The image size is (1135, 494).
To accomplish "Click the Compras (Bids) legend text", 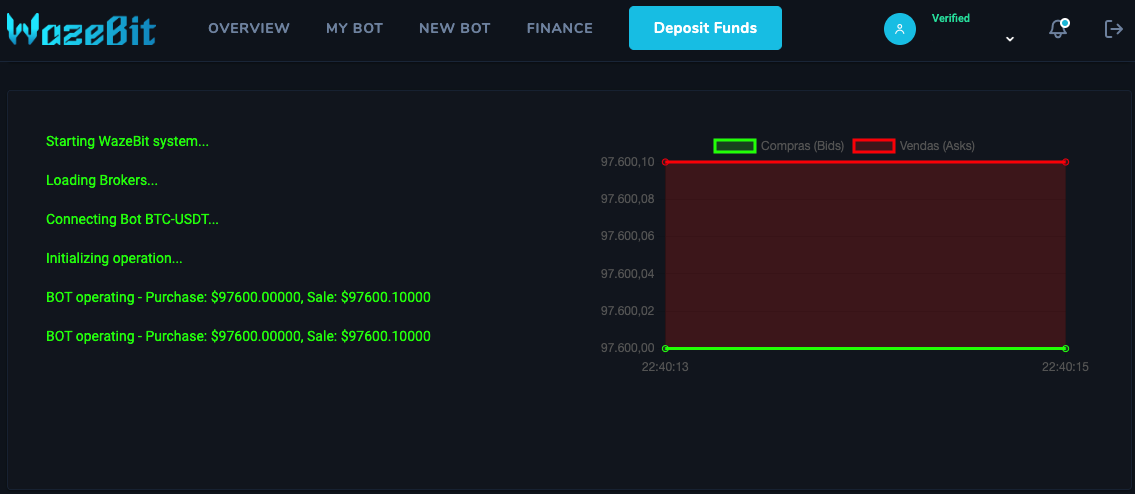I will pos(803,146).
